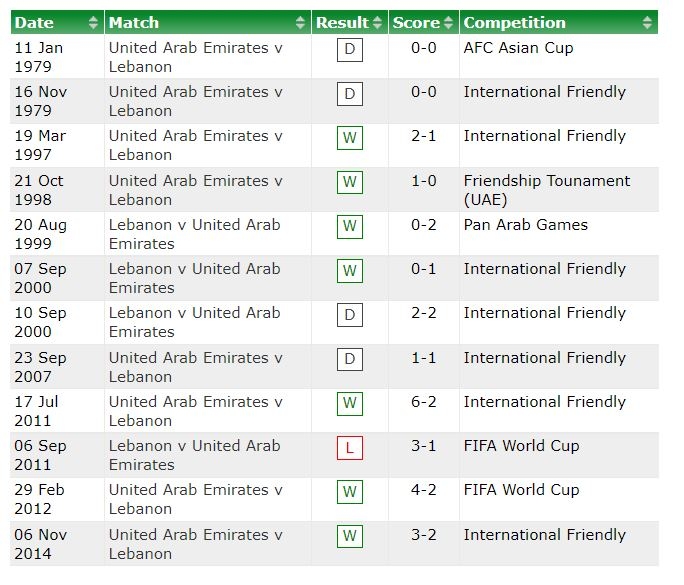Screen dimensions: 684x585
Task: Open the 06 Sep 2011 FIFA World Cup entry
Action: (x=521, y=446)
